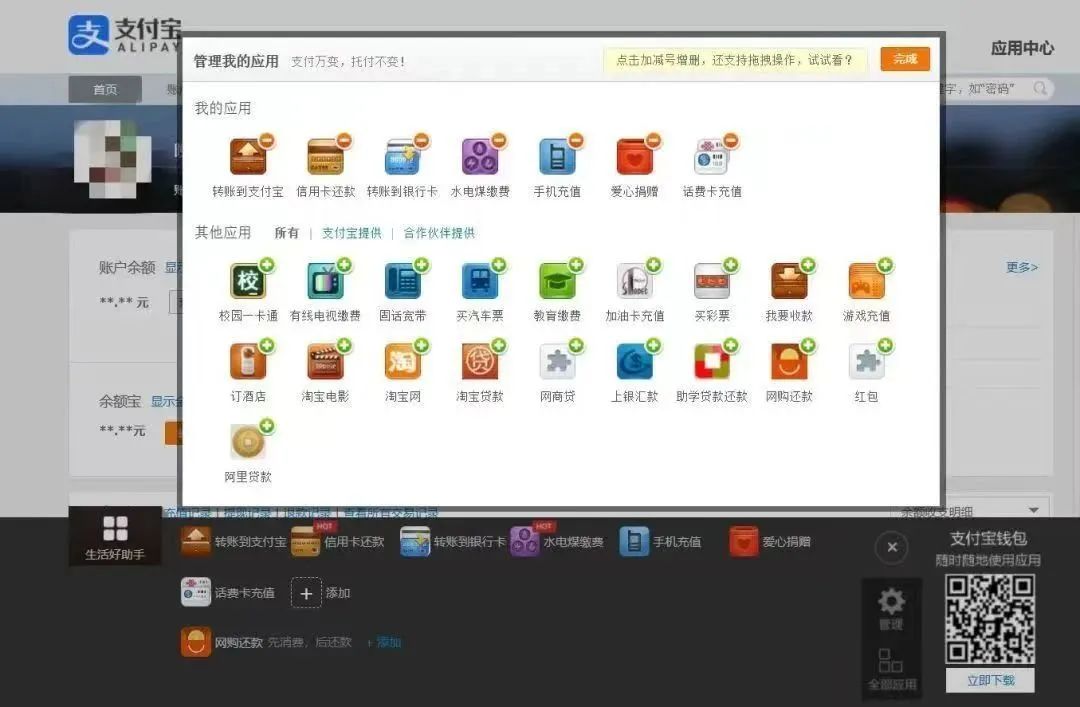Viewport: 1080px width, 707px height.
Task: Open the 淘宝电影 movie icon
Action: coord(325,362)
